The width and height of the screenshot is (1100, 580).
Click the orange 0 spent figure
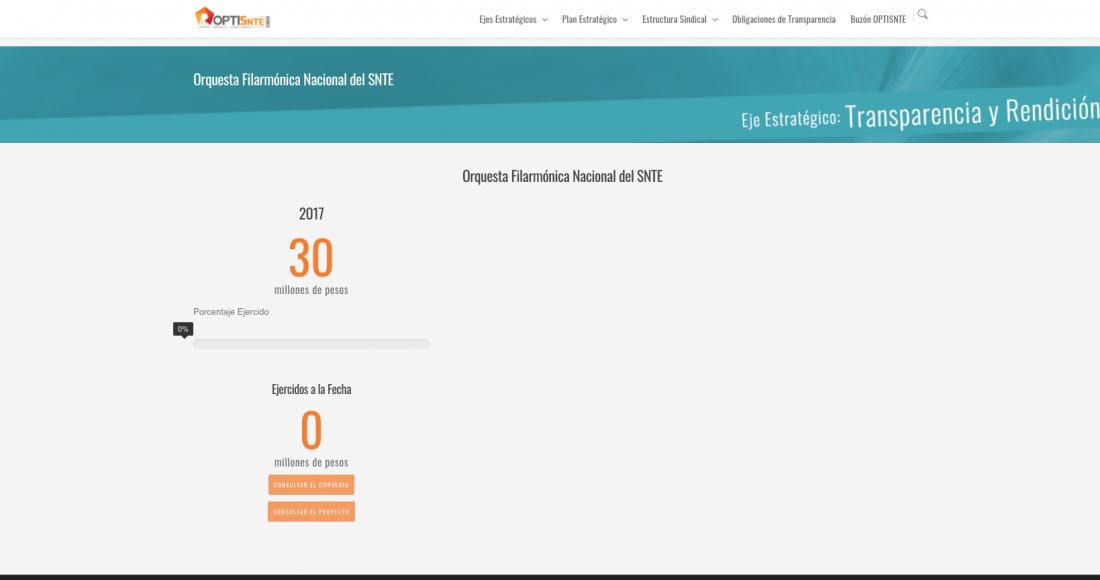(311, 431)
